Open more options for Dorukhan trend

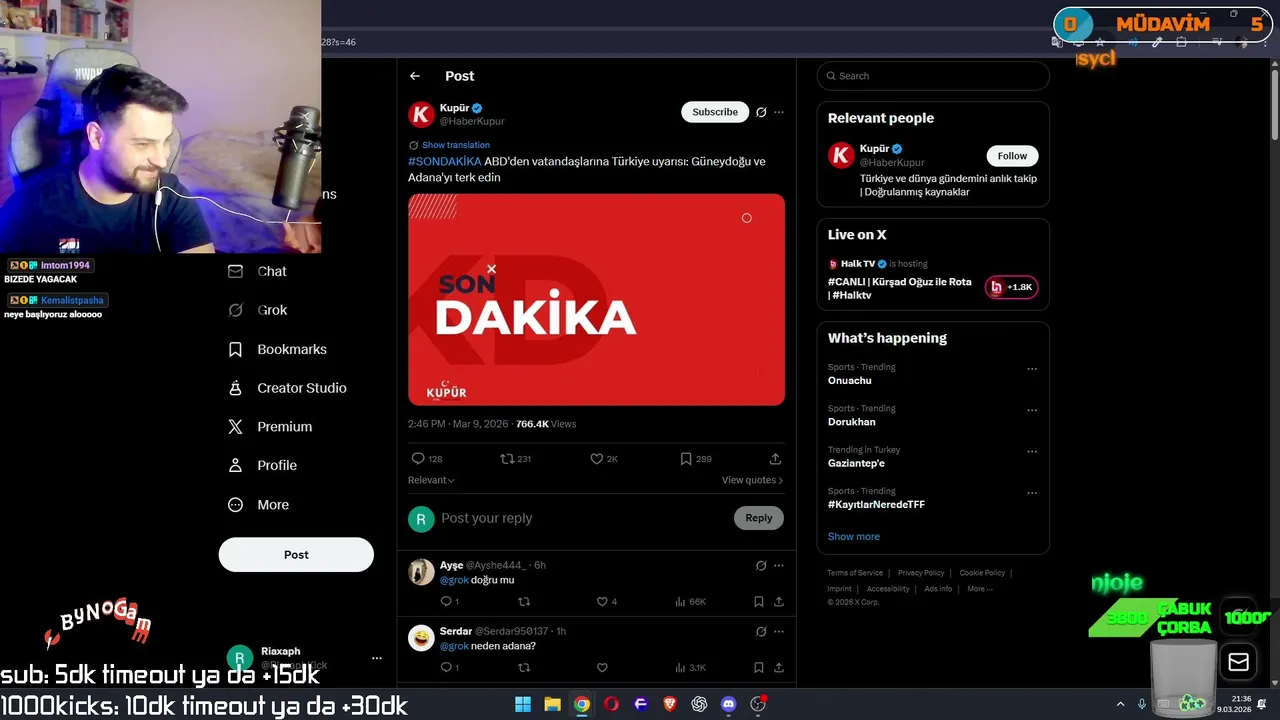coord(1032,410)
